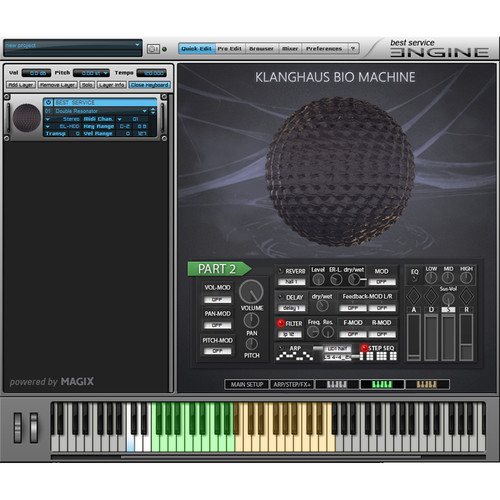The width and height of the screenshot is (500, 500).
Task: Open the Midi Chan. dropdown arrow
Action: pos(119,119)
